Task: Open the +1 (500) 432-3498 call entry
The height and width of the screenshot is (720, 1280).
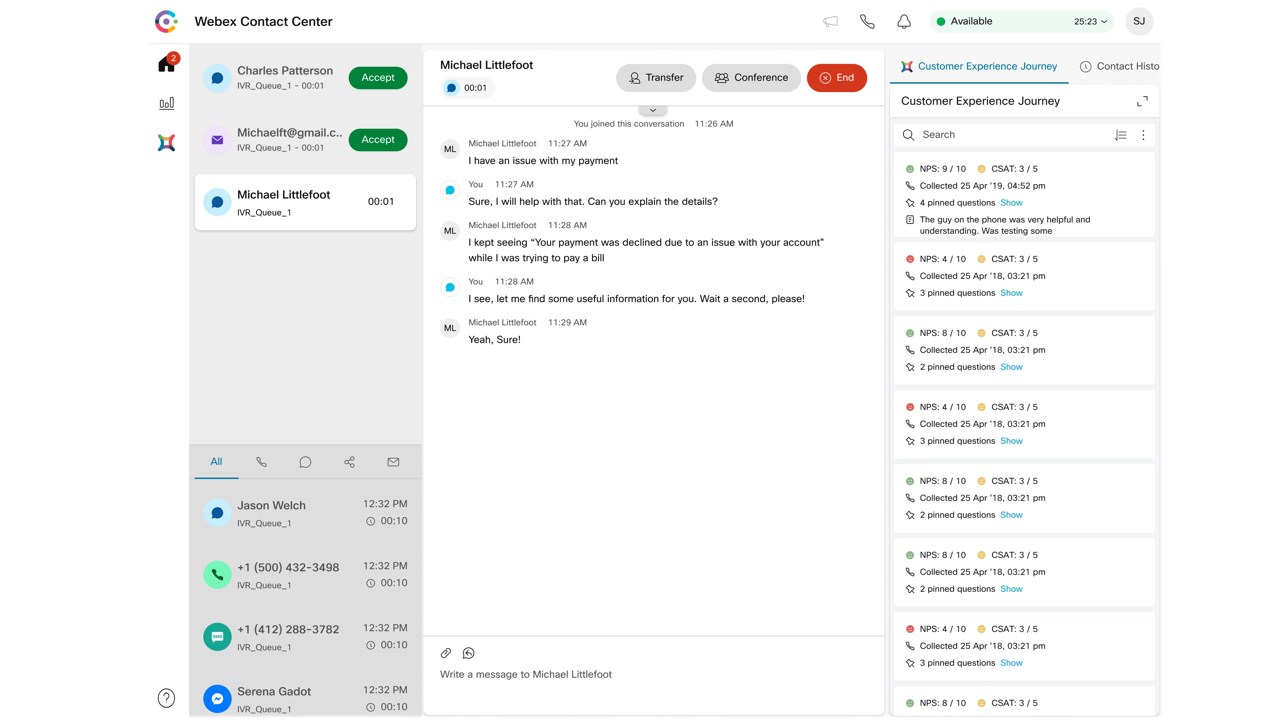Action: (x=305, y=575)
